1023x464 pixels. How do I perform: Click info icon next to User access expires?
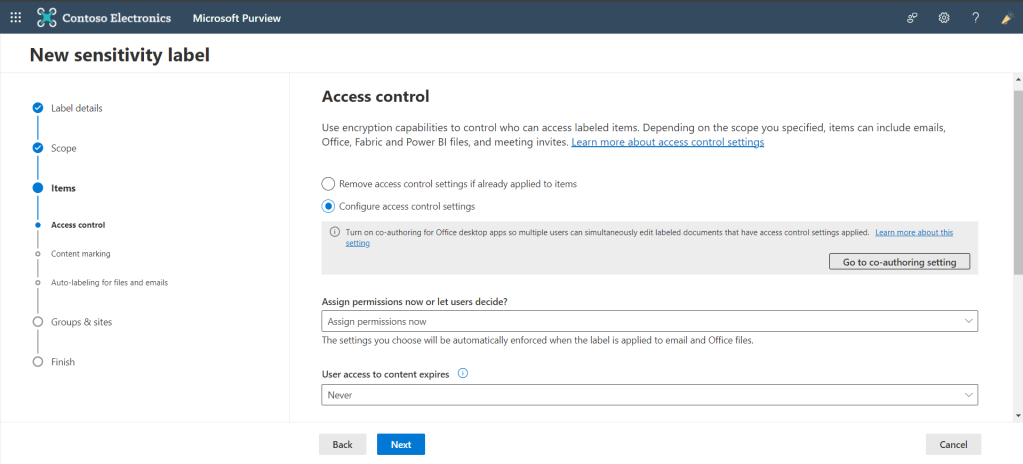coord(463,374)
